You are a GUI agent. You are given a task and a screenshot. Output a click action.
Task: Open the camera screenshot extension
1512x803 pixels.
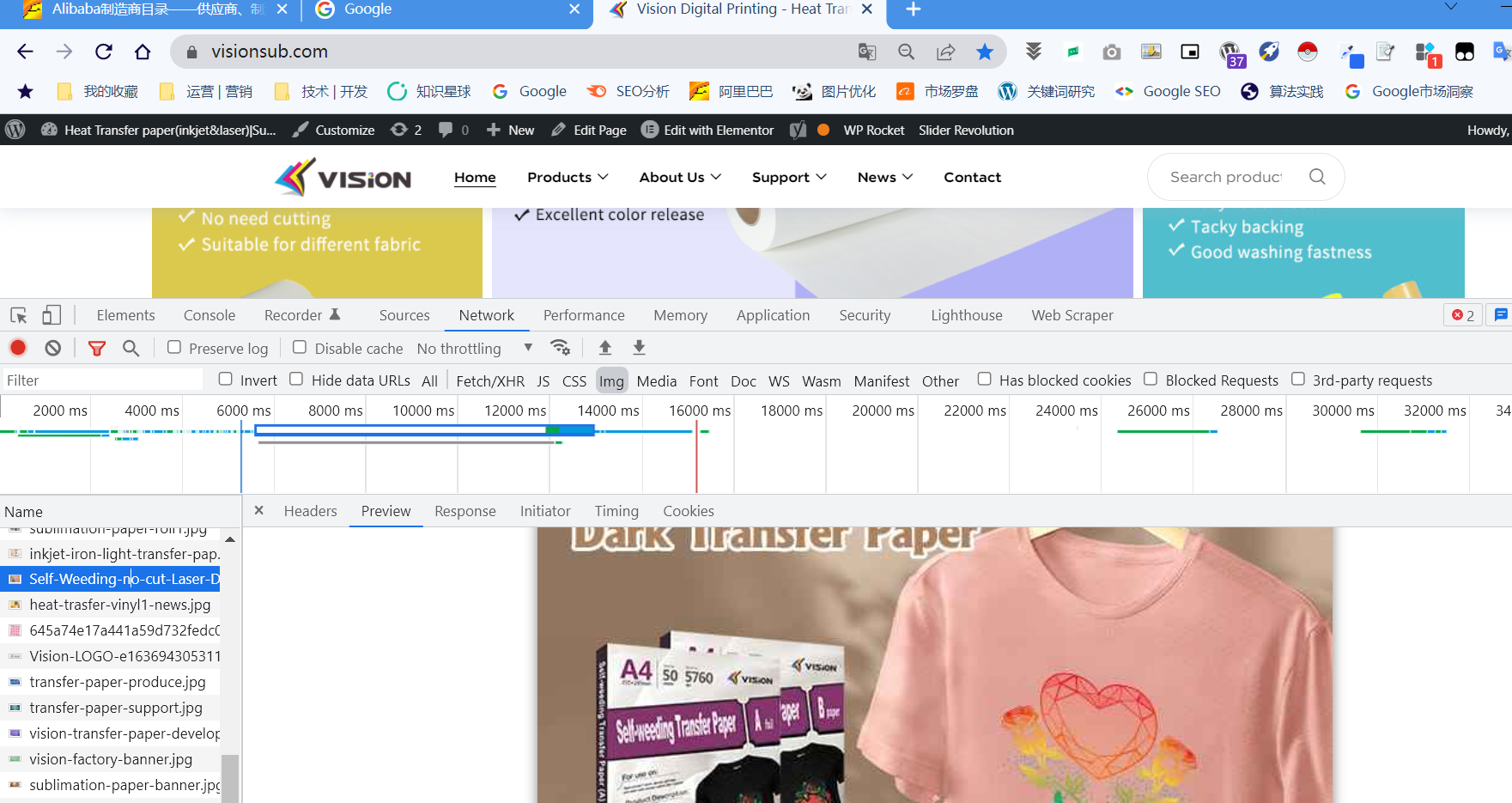(1112, 52)
